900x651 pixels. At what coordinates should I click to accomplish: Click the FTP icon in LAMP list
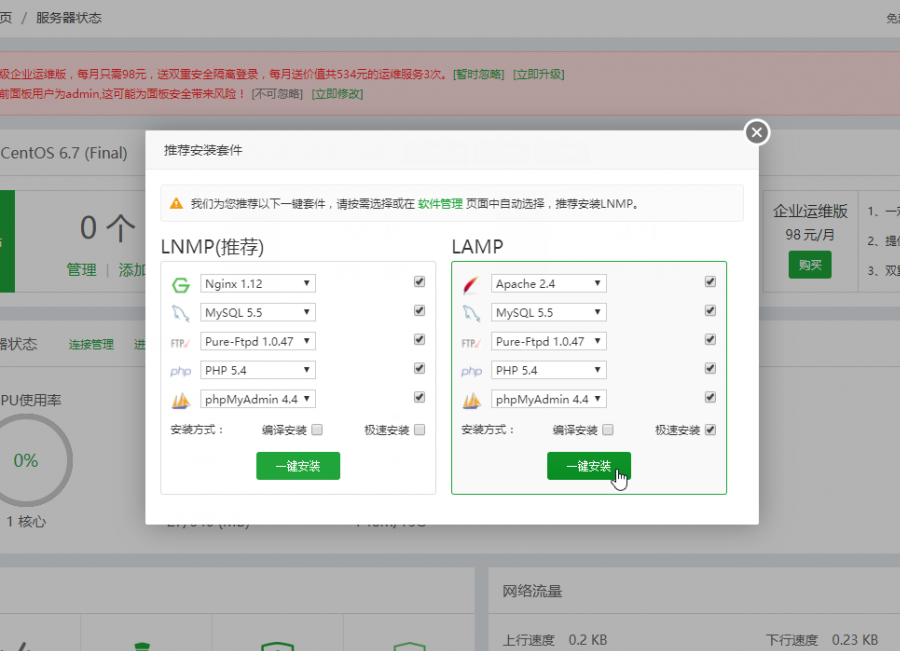[471, 343]
